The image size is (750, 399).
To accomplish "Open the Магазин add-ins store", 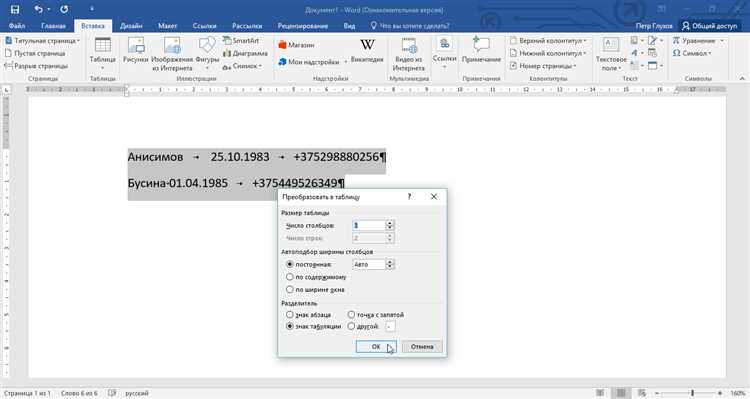I will tap(297, 45).
